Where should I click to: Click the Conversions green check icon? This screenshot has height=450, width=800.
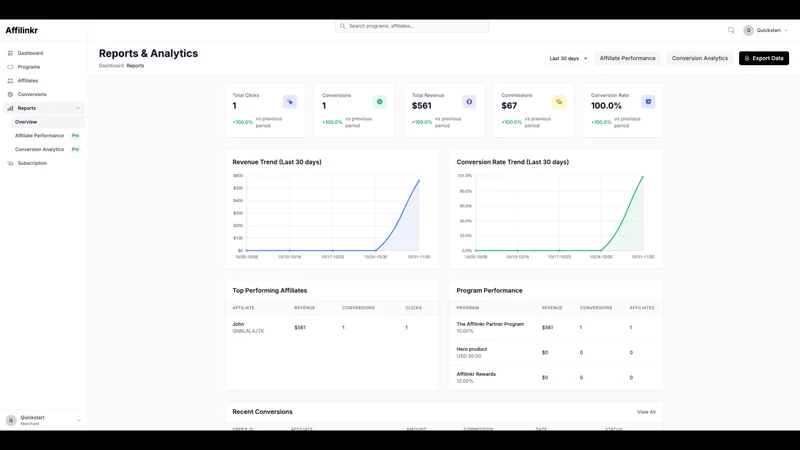[x=380, y=102]
